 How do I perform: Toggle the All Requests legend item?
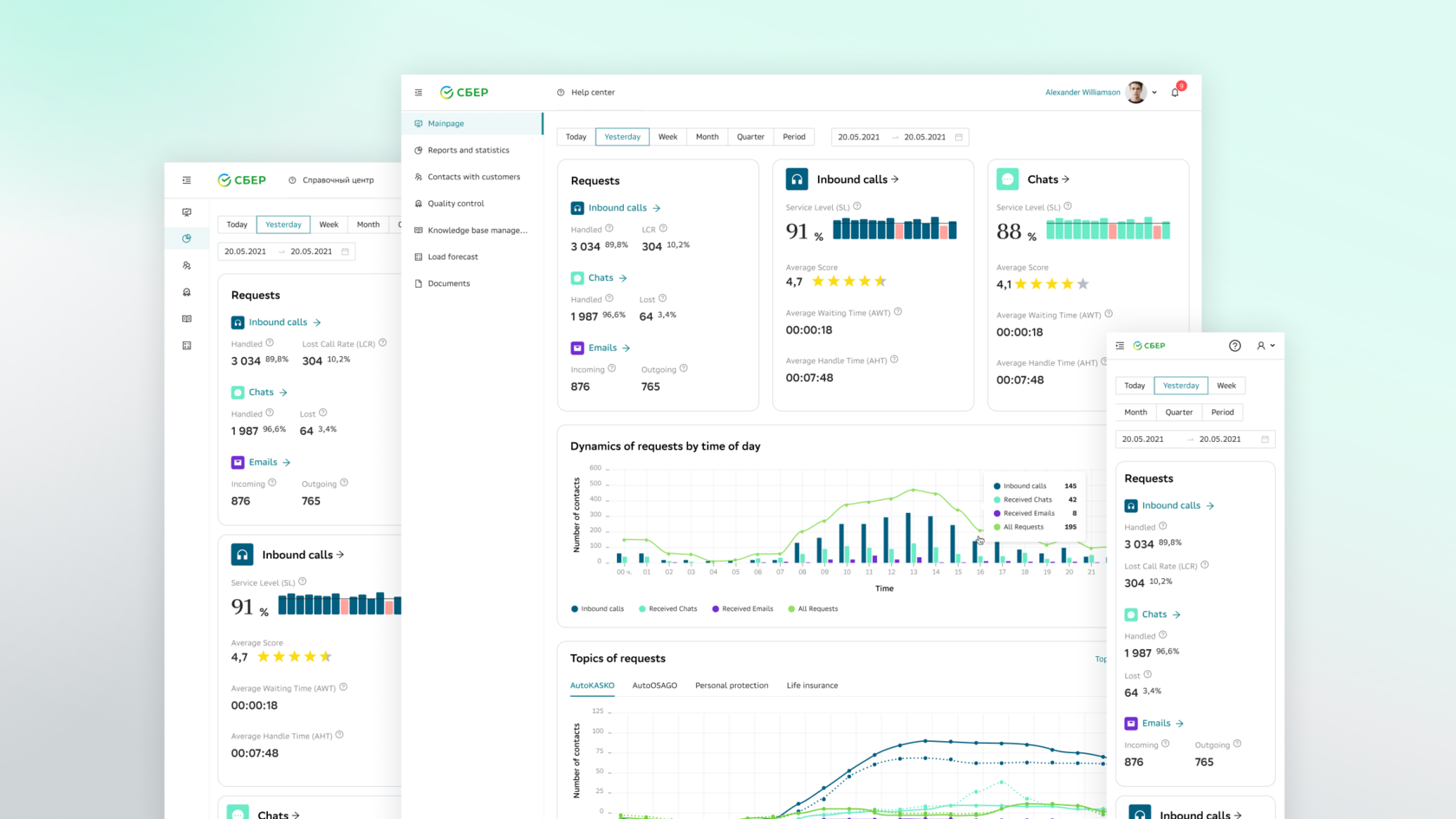tap(813, 608)
